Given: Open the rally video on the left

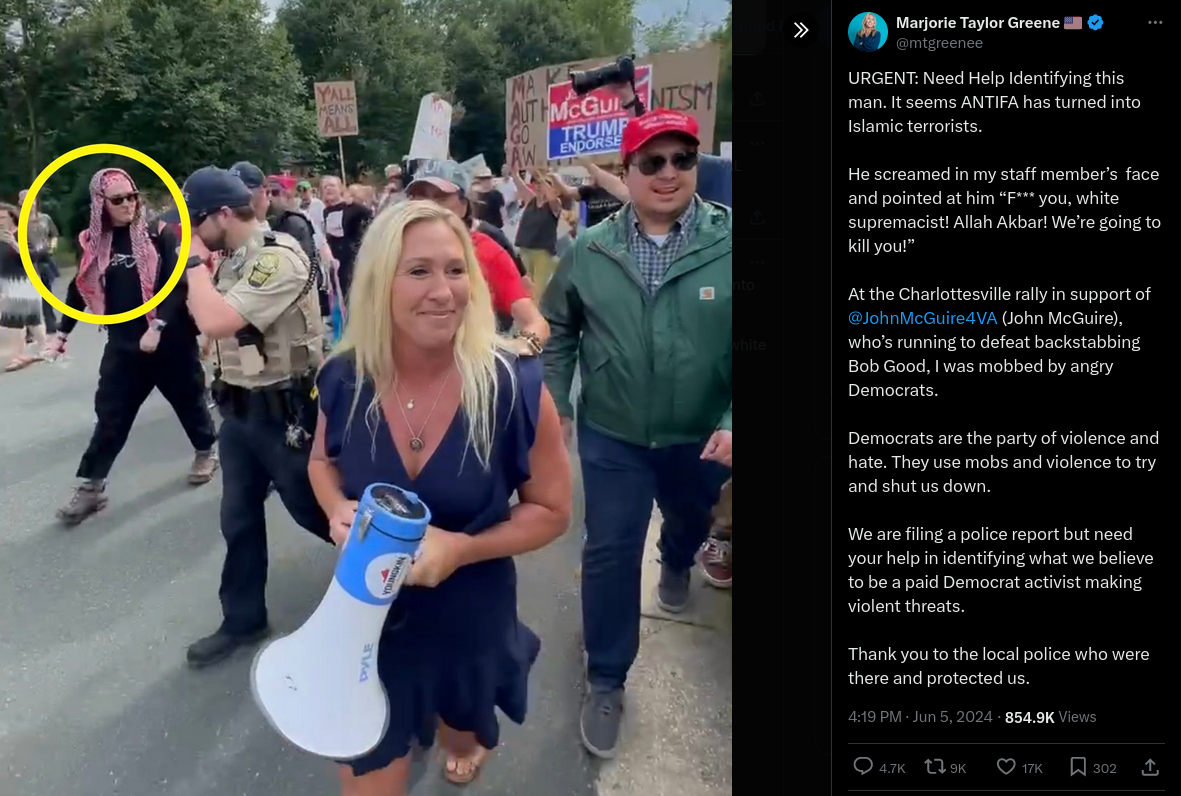Looking at the screenshot, I should point(365,398).
